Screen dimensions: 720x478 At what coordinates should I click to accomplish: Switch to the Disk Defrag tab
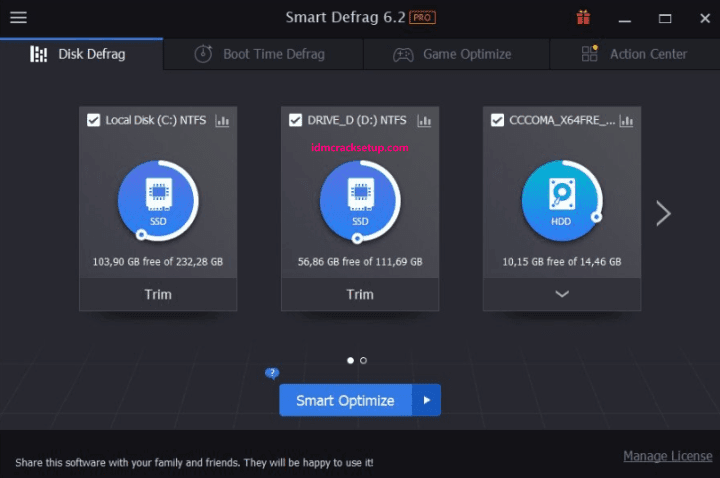(81, 54)
